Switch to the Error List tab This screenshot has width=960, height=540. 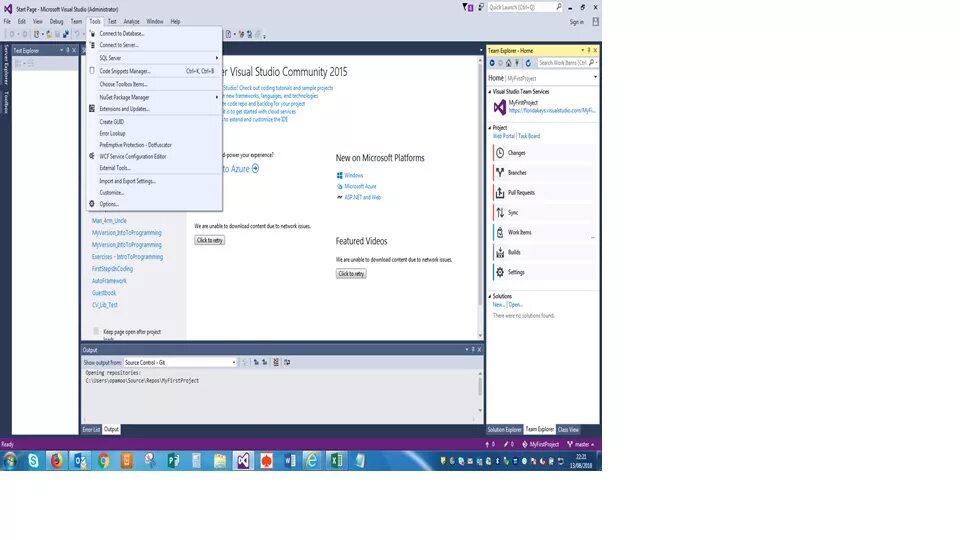pyautogui.click(x=91, y=430)
